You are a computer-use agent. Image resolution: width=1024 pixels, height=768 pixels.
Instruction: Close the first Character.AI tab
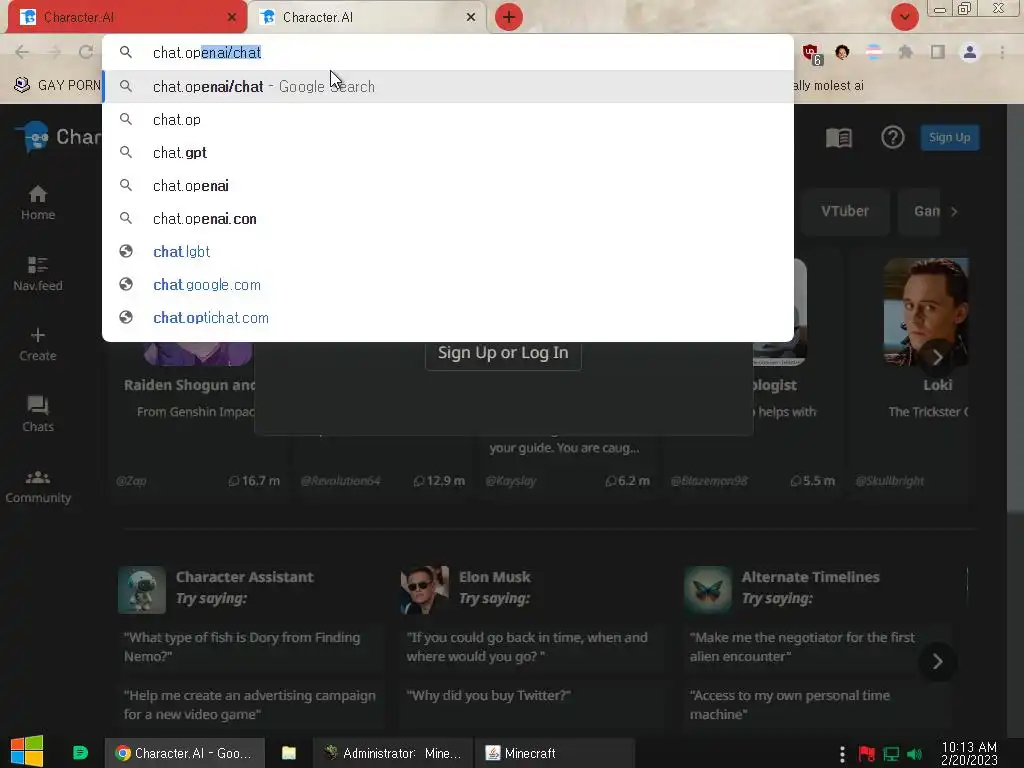point(232,17)
